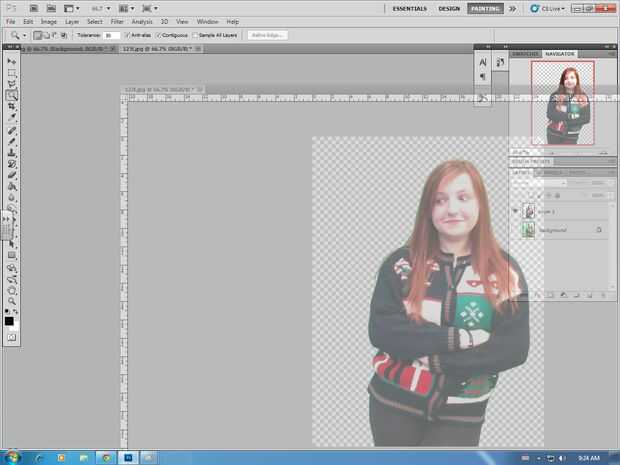
Task: Select the 3D Object Rotate tool
Action: pos(12,268)
